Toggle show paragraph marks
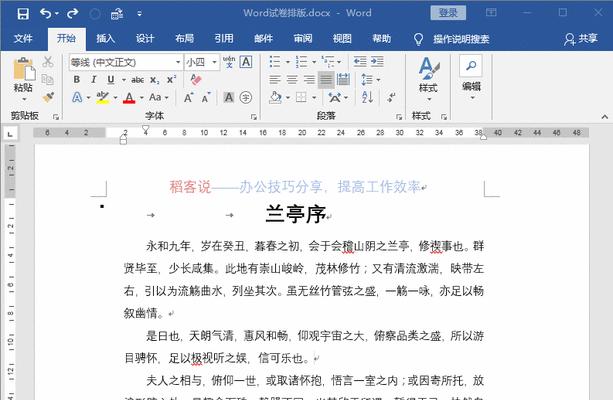The height and width of the screenshot is (400, 613). tap(391, 97)
